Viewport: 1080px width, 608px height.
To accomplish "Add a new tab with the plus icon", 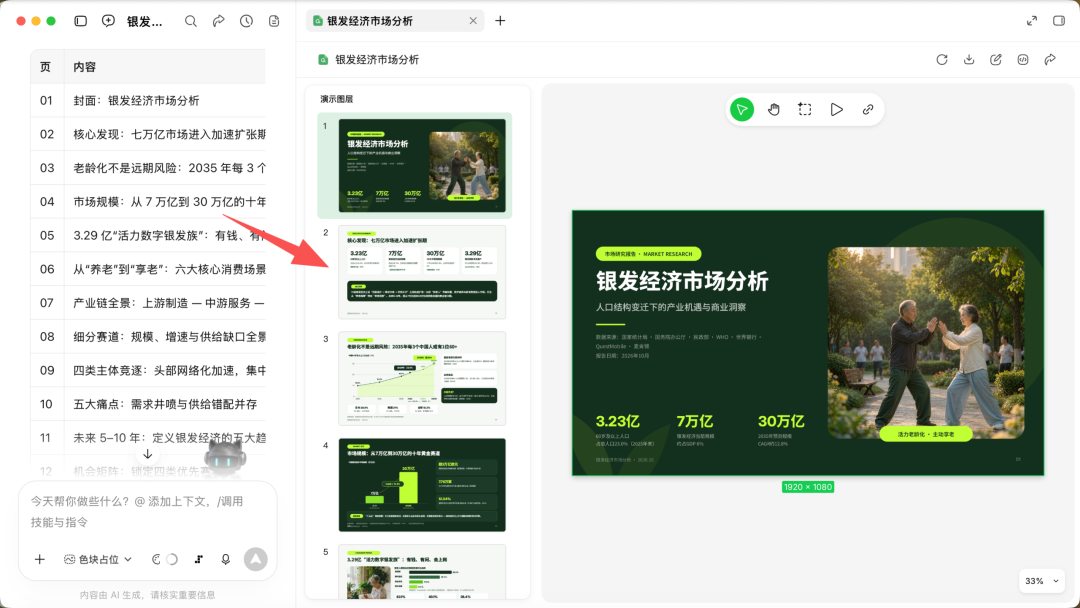I will [x=500, y=21].
